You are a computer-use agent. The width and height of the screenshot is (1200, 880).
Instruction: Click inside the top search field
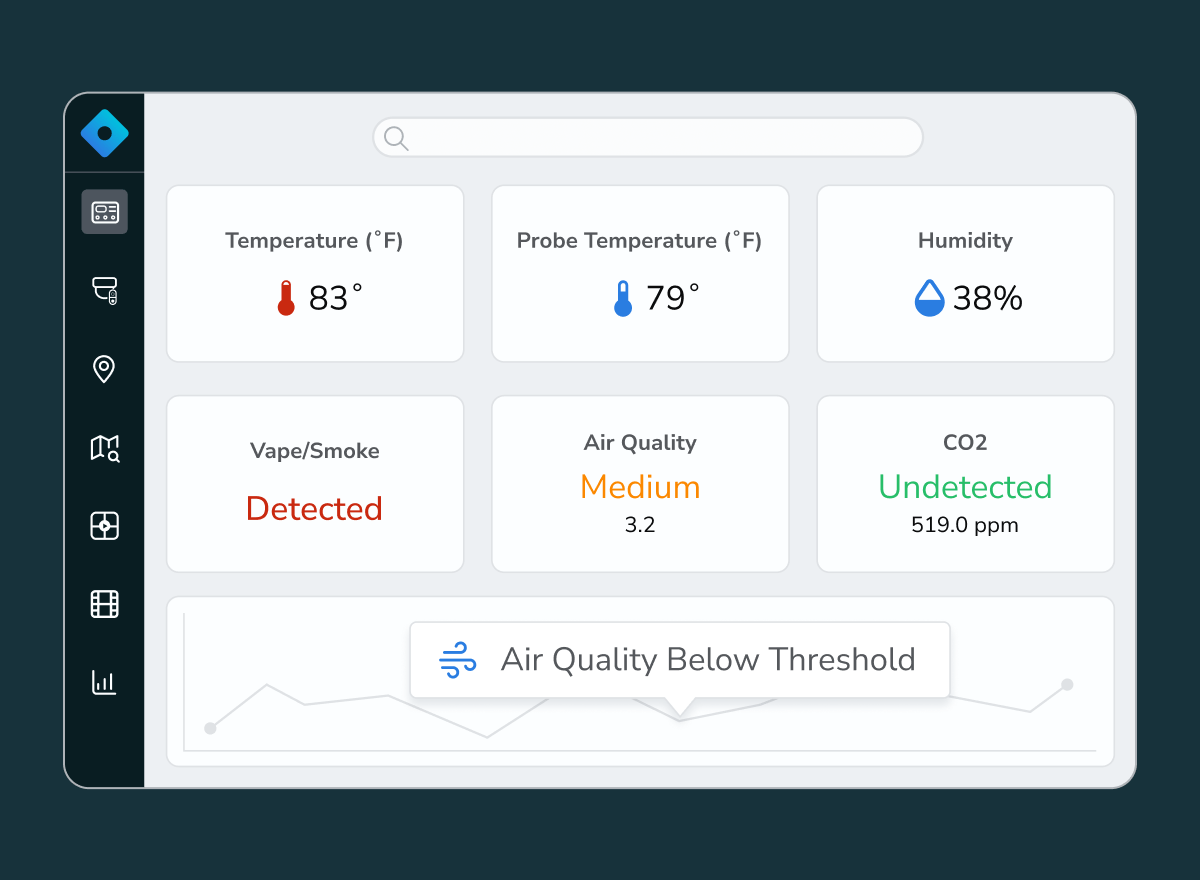coord(660,138)
